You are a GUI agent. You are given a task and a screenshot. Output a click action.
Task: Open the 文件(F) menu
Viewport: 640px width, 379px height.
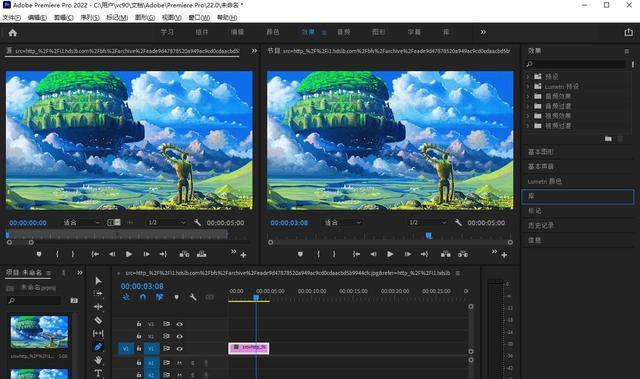pos(11,18)
